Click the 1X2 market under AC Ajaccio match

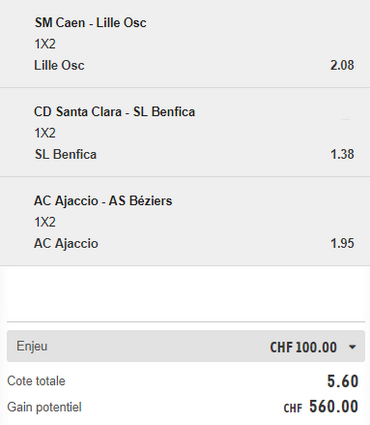(x=45, y=222)
